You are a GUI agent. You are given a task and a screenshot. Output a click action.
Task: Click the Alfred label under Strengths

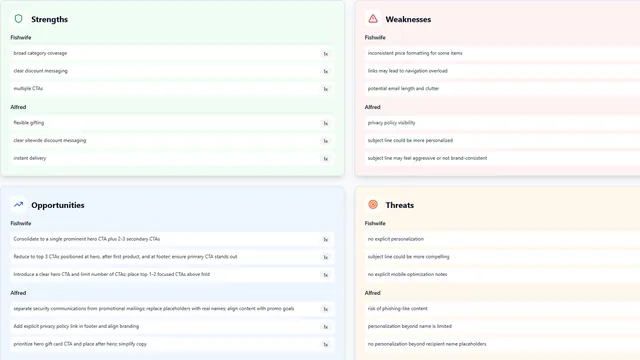18,107
